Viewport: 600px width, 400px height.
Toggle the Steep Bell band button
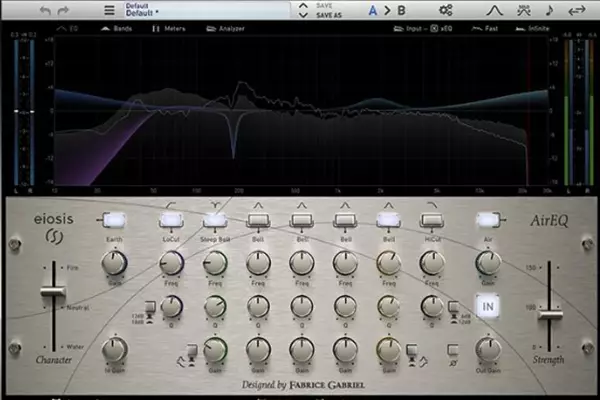215,220
